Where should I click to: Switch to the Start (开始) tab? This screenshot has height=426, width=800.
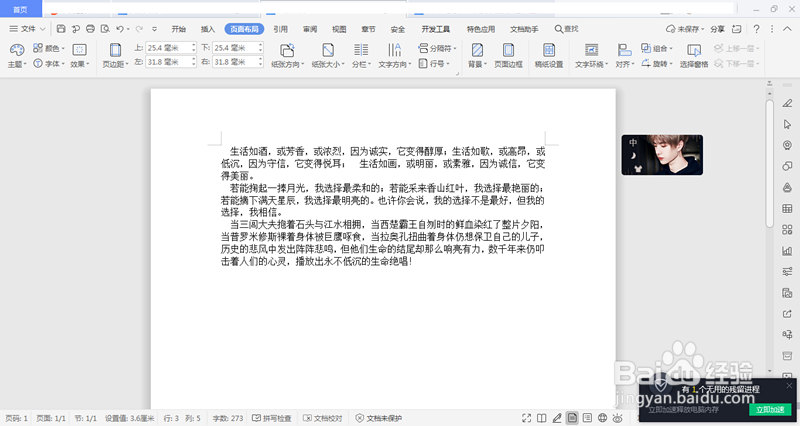tap(179, 29)
